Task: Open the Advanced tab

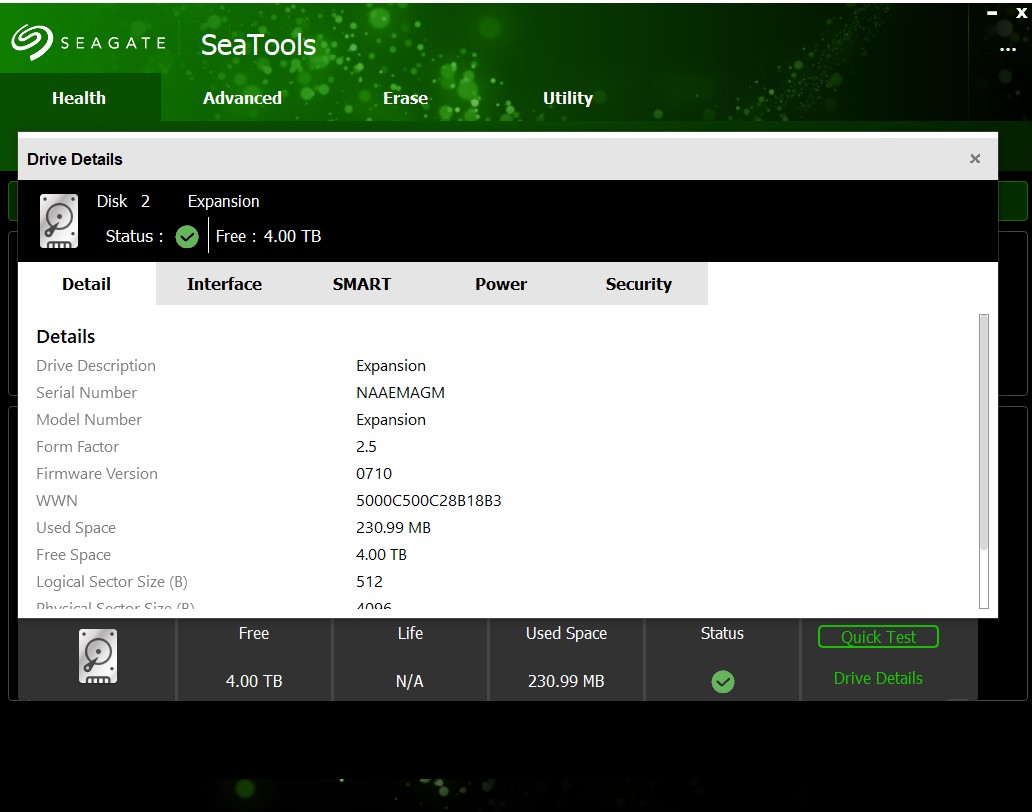Action: (x=242, y=98)
